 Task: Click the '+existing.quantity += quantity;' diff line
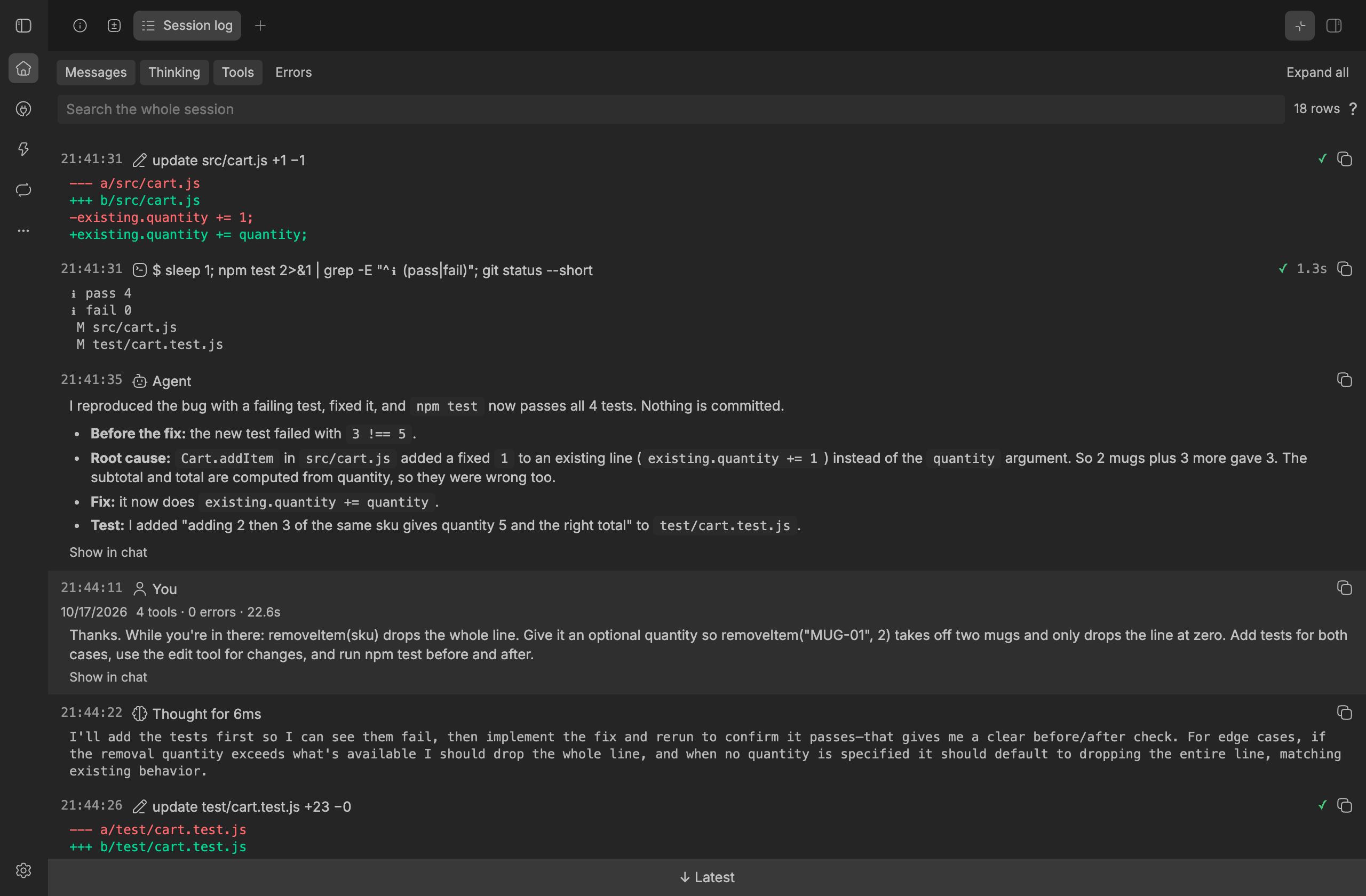pyautogui.click(x=188, y=235)
